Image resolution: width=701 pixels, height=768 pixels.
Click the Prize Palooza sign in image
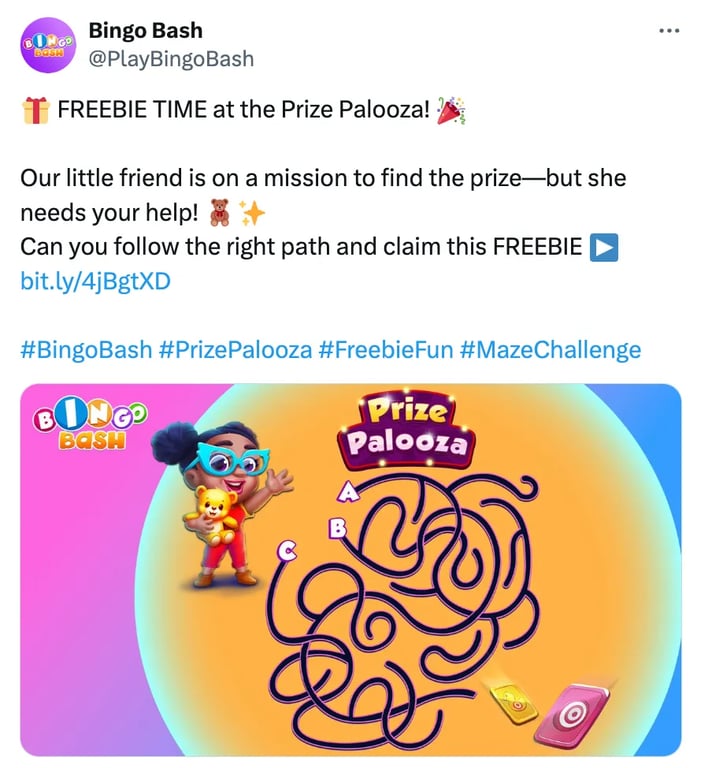(406, 429)
